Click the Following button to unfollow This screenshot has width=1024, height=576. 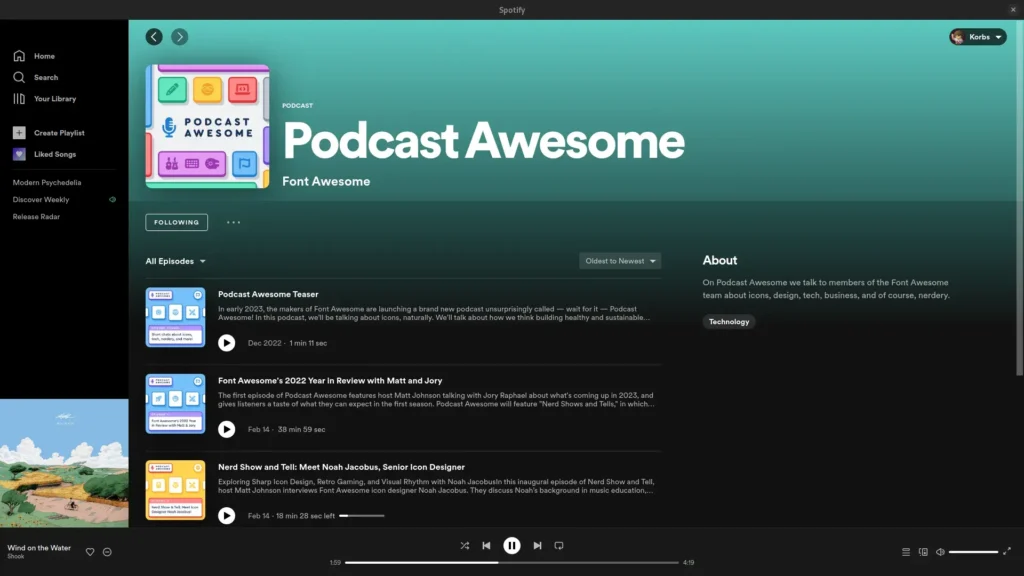click(176, 221)
